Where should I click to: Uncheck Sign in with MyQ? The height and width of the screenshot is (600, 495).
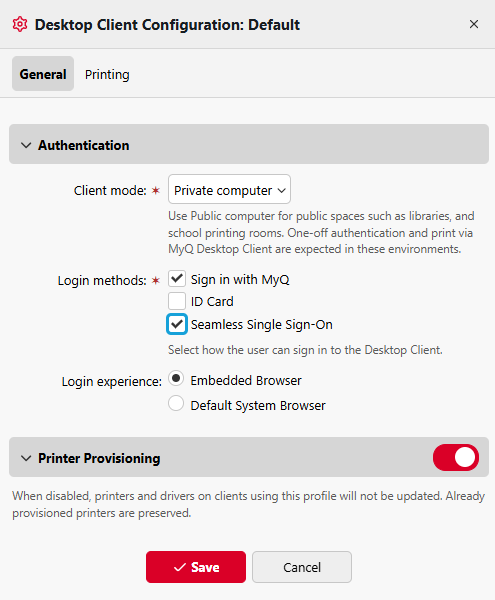(x=177, y=279)
